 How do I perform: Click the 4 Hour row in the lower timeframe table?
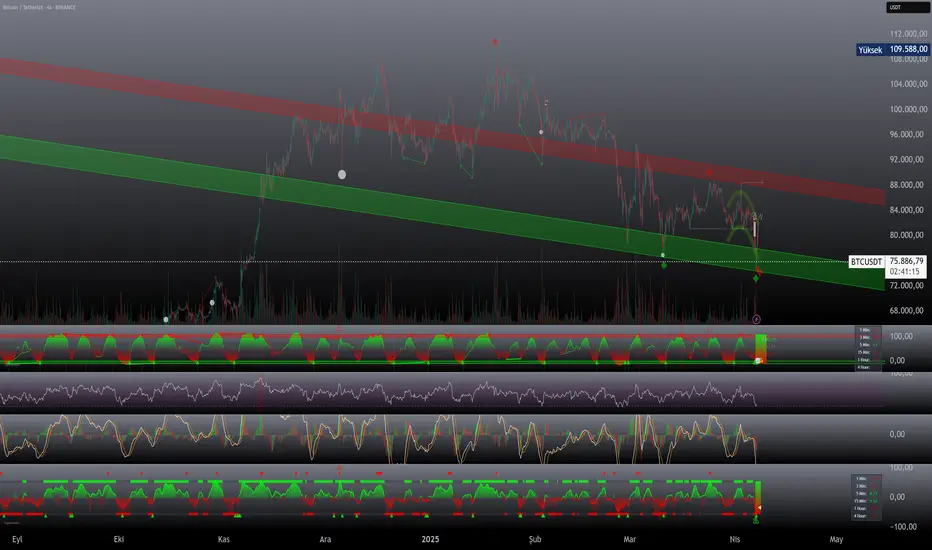pos(865,516)
